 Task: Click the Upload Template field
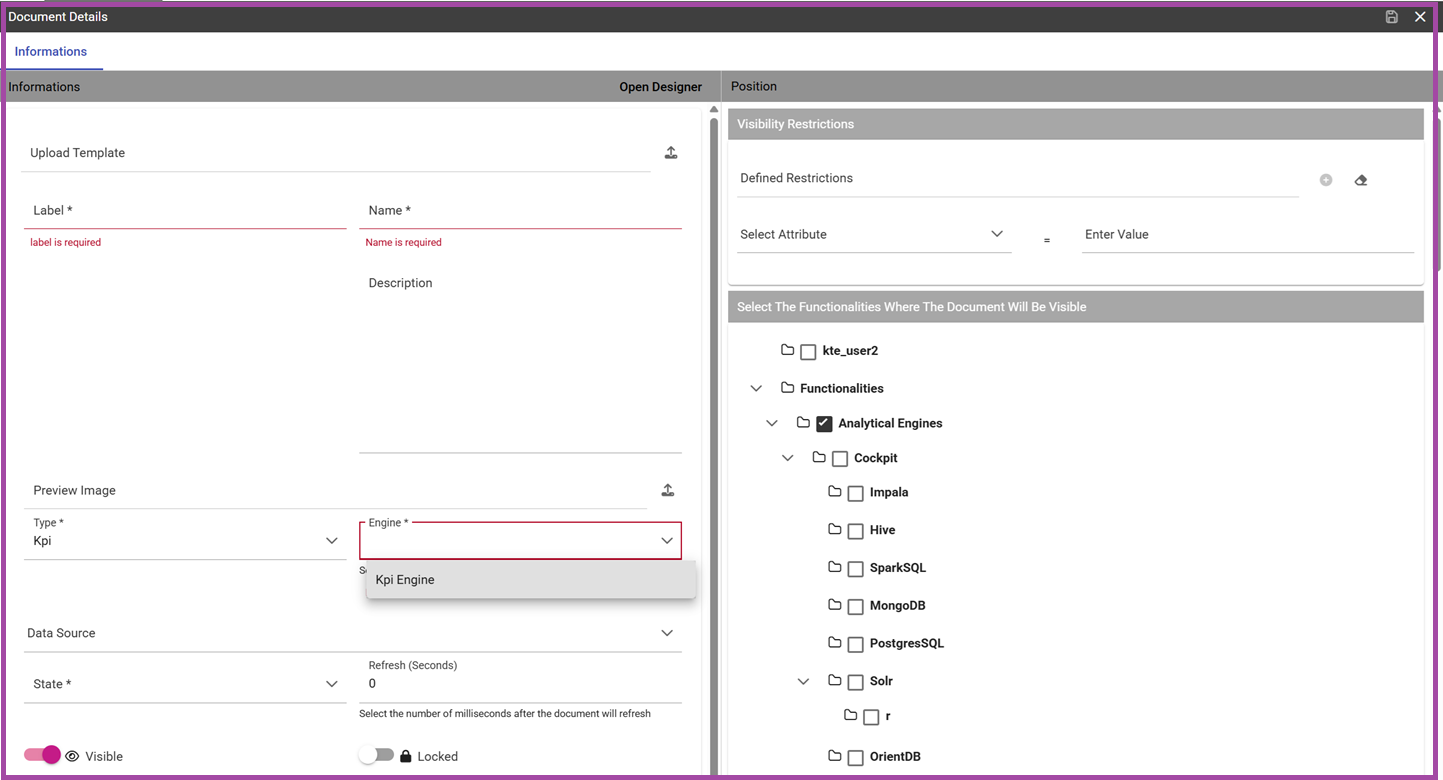(x=336, y=153)
